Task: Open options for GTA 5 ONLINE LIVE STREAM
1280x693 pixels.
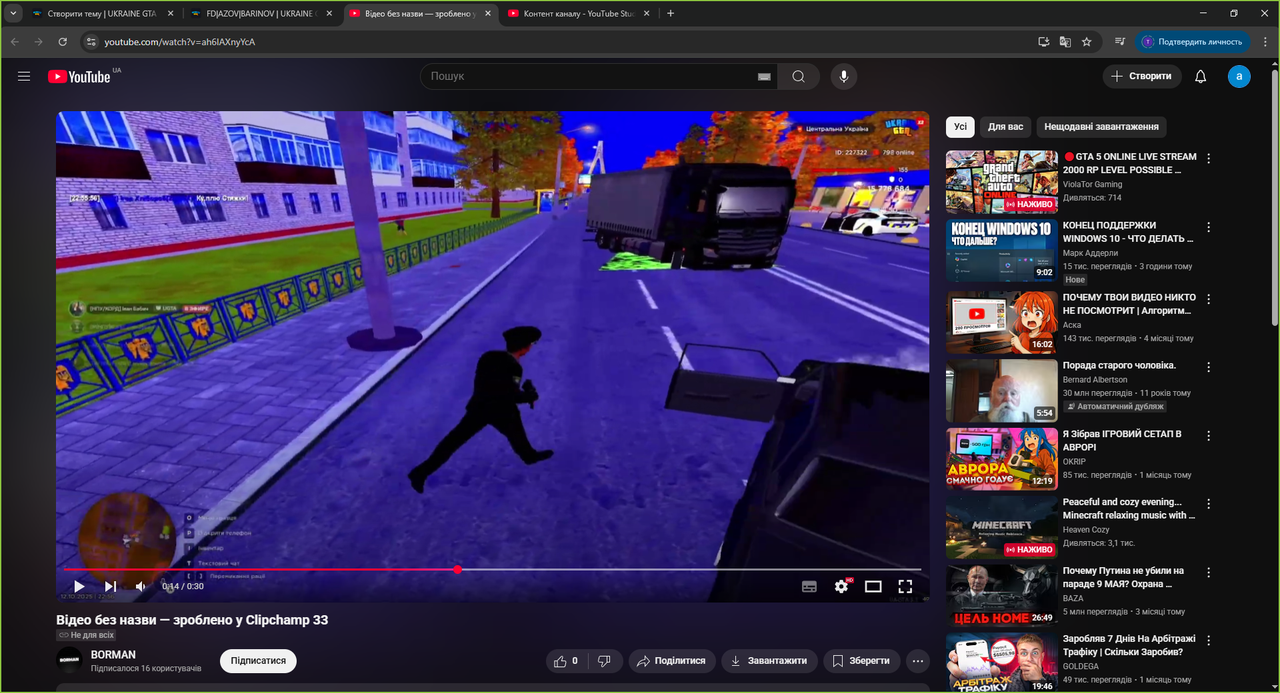Action: coord(1209,158)
